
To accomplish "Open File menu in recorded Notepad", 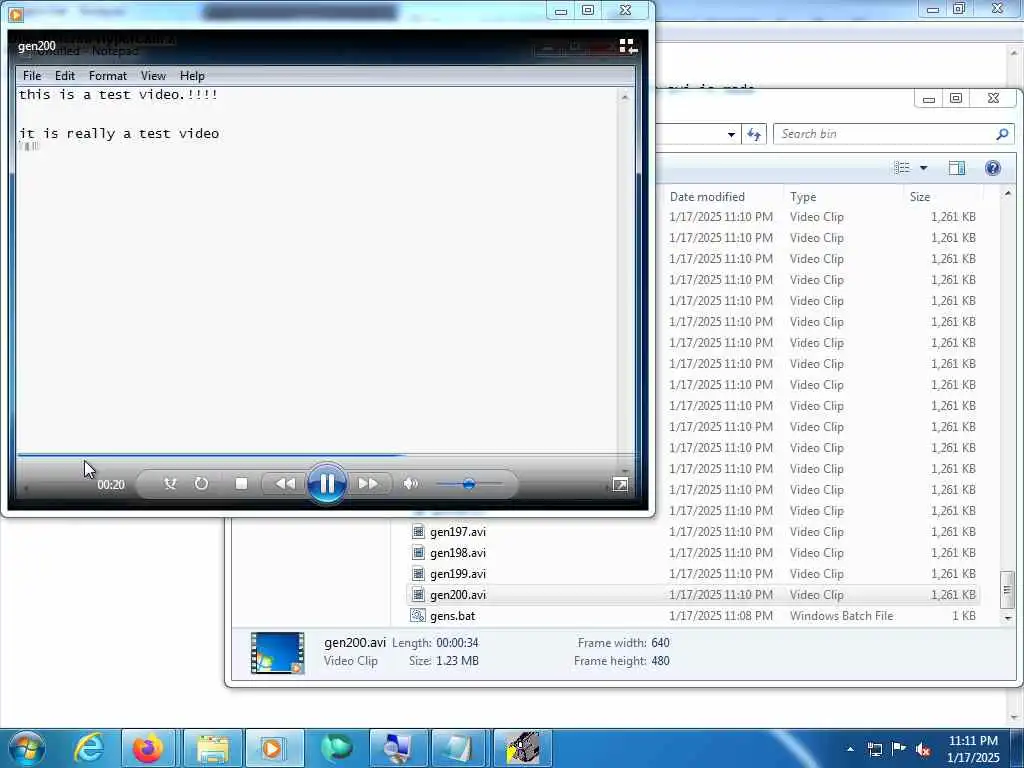I will click(31, 76).
